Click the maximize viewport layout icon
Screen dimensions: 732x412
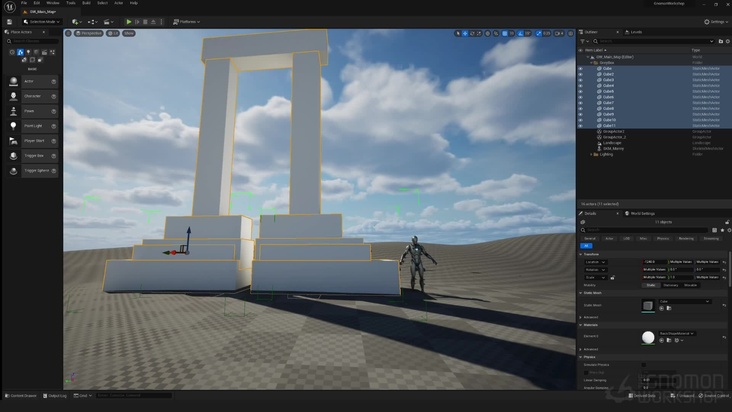(x=570, y=33)
